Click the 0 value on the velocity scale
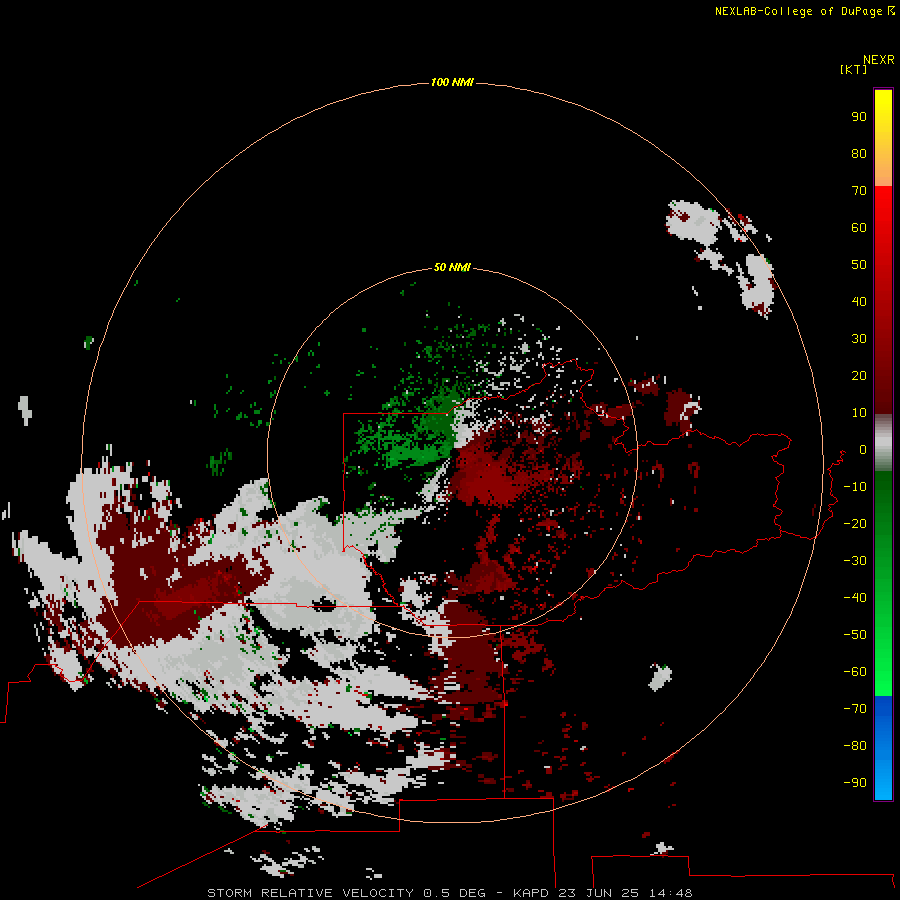The image size is (900, 900). [x=862, y=450]
